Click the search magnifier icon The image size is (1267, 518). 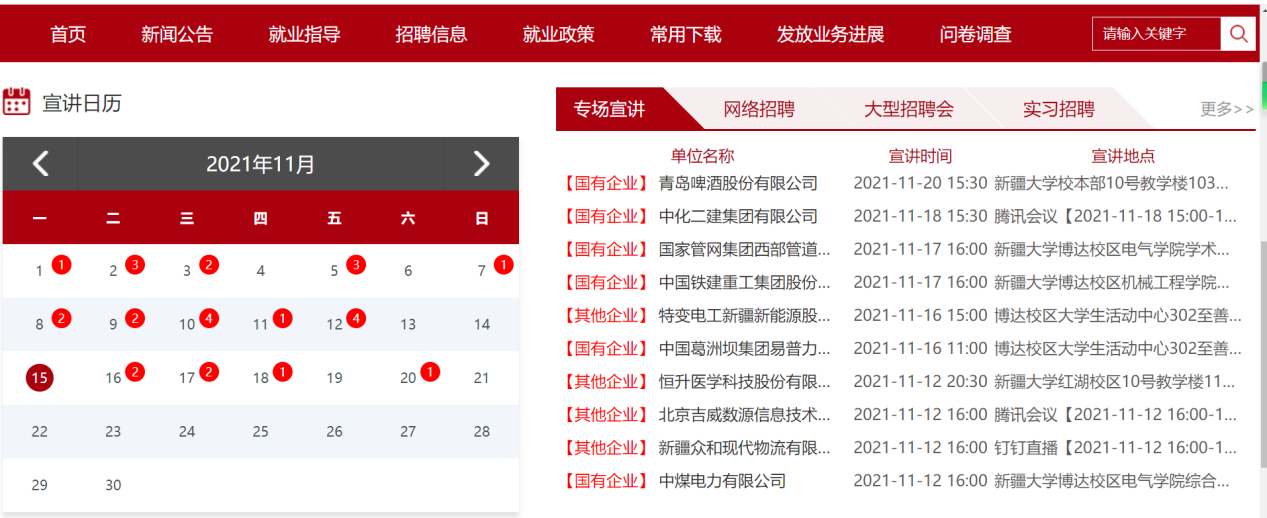click(x=1238, y=34)
